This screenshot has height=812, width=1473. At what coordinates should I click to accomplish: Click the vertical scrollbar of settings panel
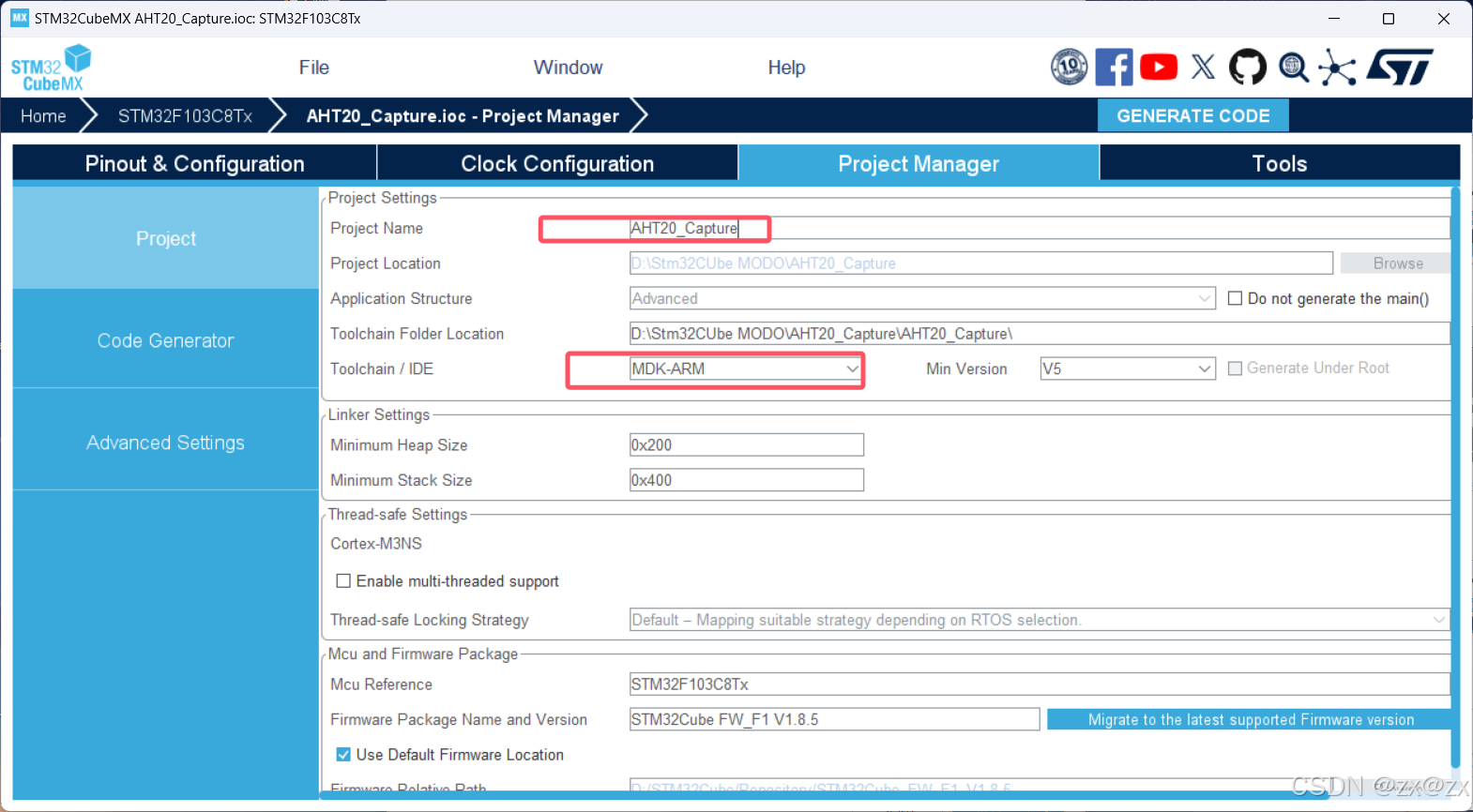[1455, 478]
